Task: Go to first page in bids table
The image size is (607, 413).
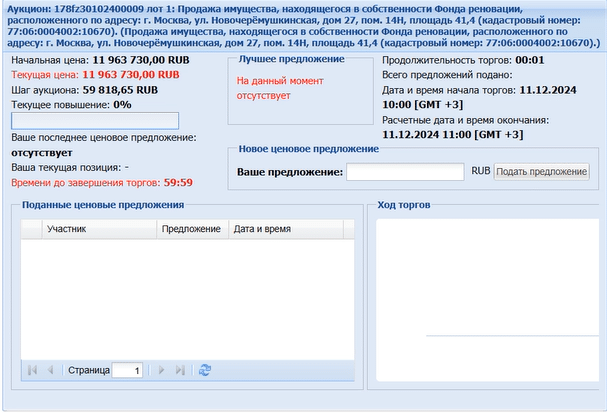Action: (x=33, y=370)
